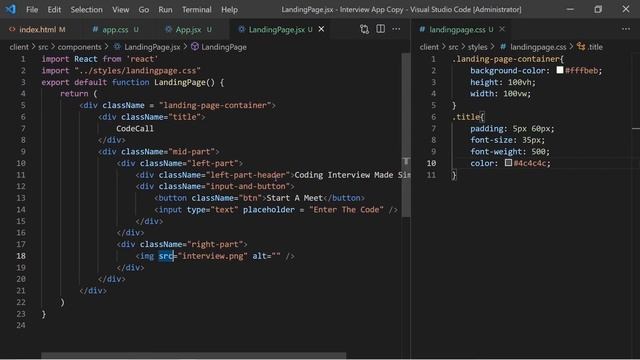Click the index.html file type icon
This screenshot has height=360, width=640.
(x=12, y=29)
